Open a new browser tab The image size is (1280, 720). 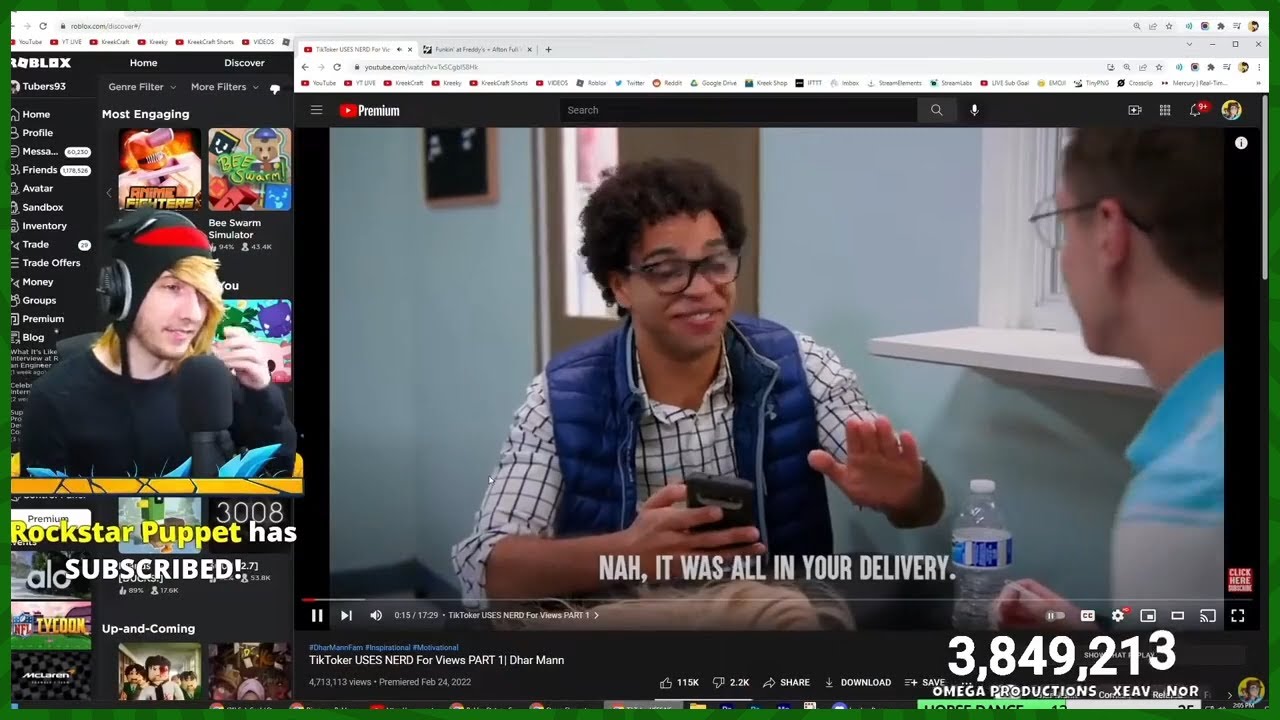coord(548,49)
